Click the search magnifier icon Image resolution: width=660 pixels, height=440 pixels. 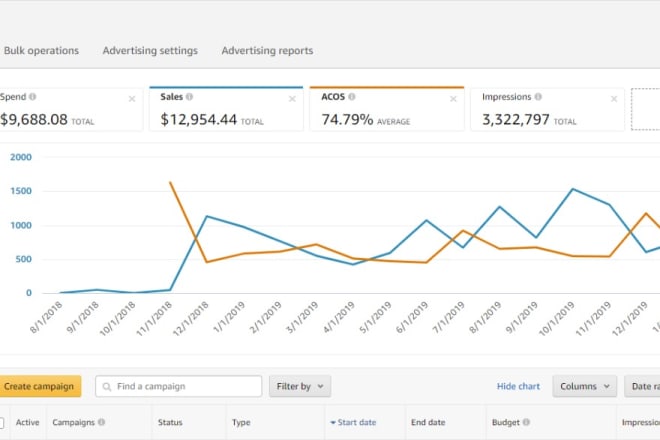[x=107, y=387]
